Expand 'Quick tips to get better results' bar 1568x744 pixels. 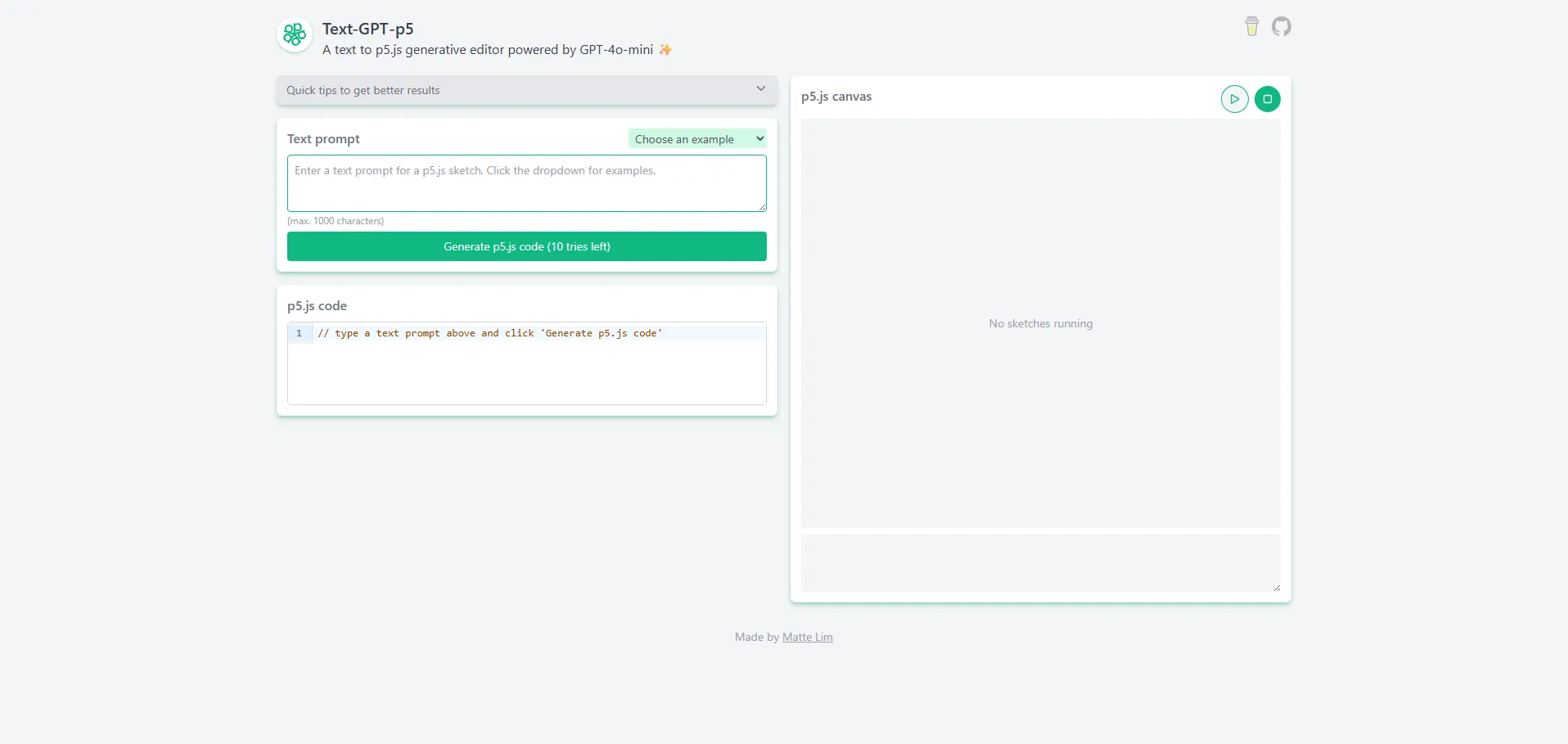pos(491,90)
